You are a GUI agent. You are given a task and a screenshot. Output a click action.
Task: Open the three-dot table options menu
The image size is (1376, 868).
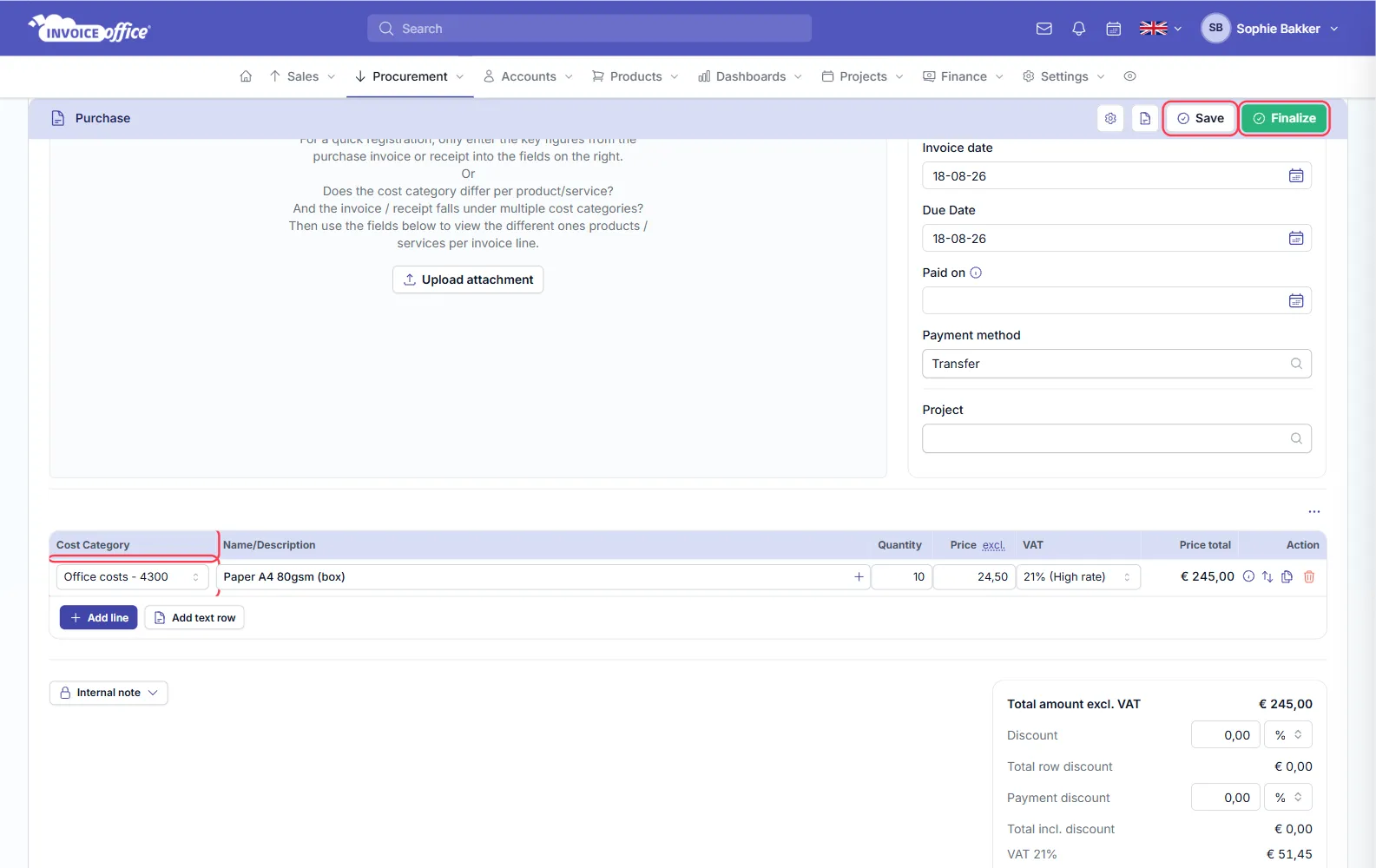[1313, 512]
